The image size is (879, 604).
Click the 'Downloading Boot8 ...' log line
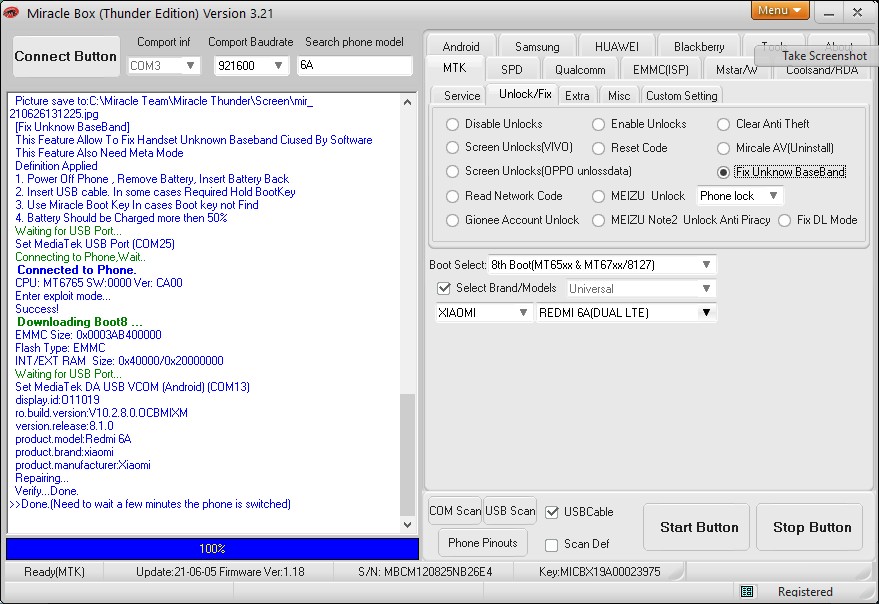pos(80,322)
